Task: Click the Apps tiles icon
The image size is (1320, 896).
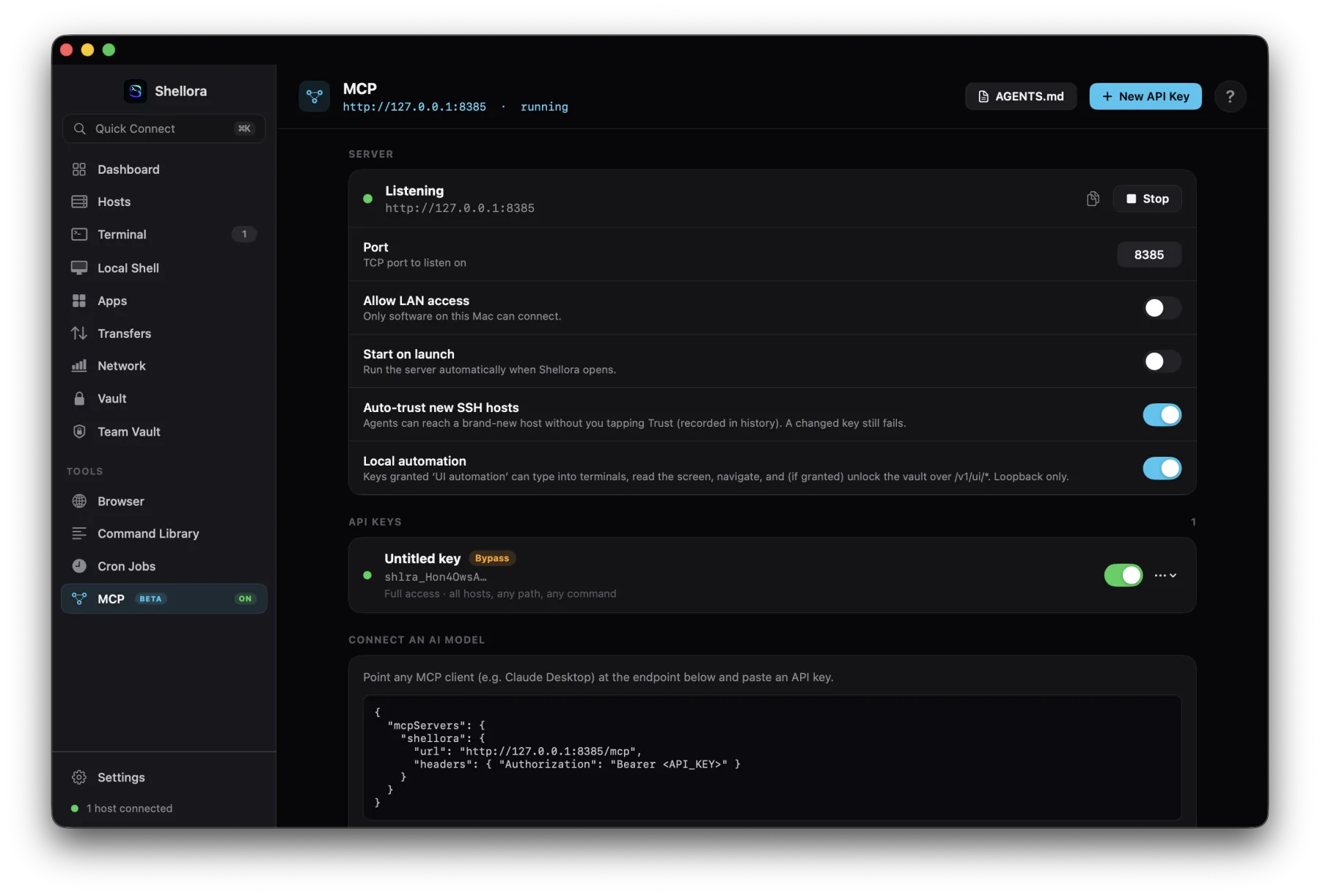Action: (79, 301)
